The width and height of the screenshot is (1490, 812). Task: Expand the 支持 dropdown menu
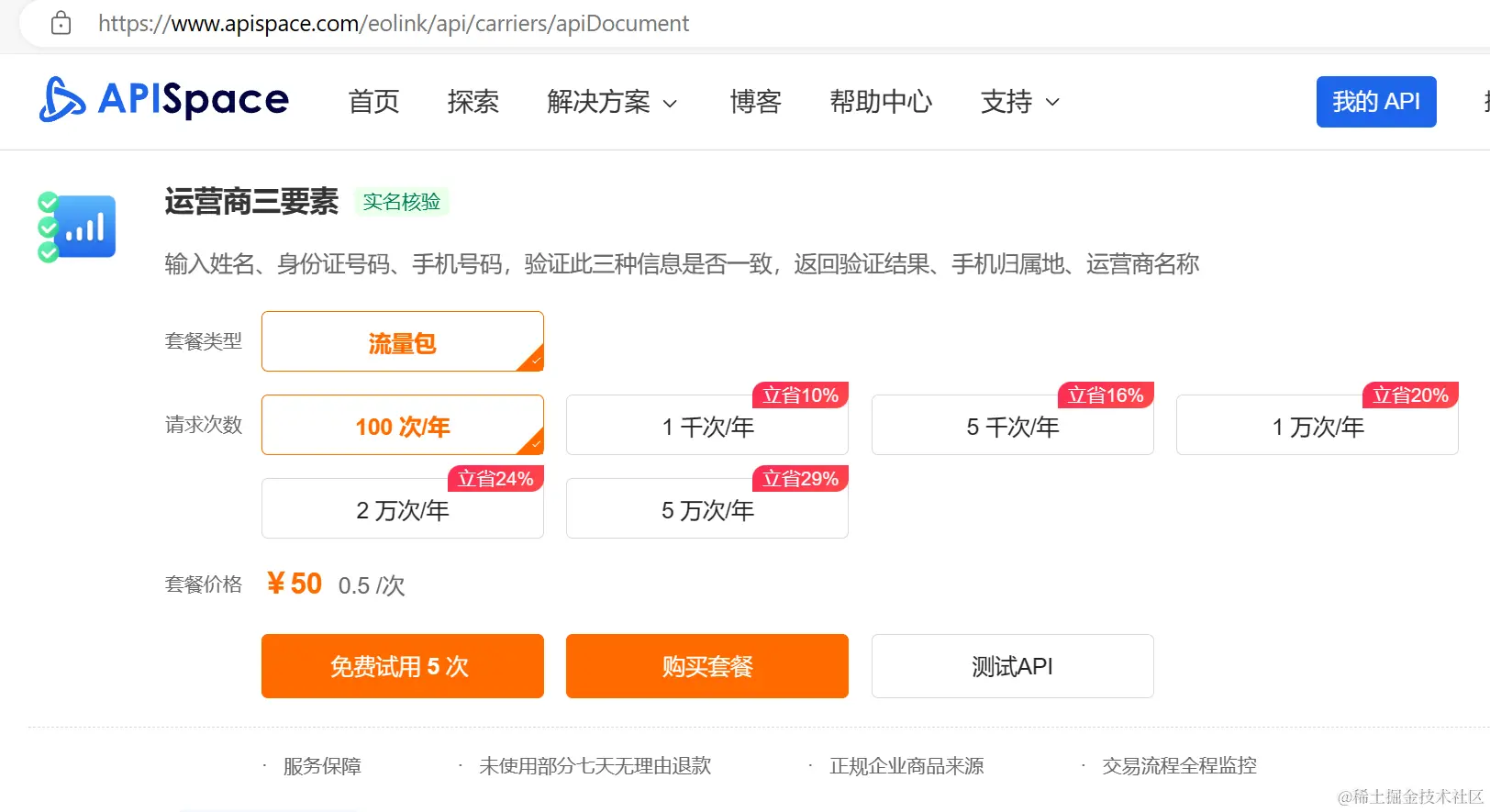(x=1020, y=102)
